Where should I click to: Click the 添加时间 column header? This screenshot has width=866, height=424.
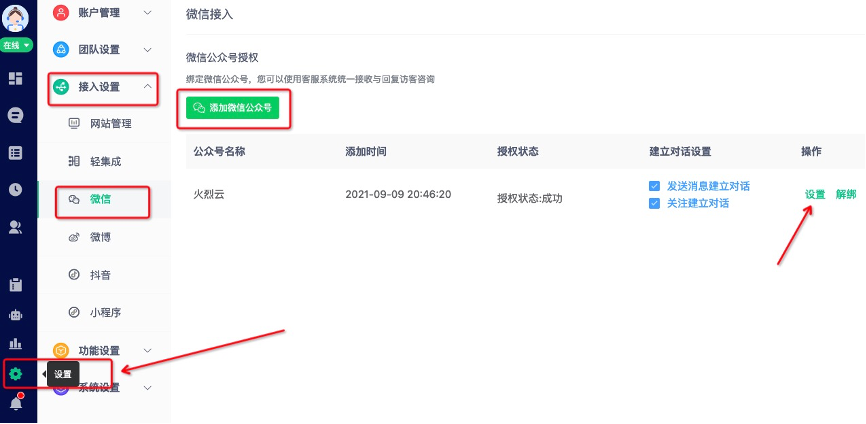(366, 151)
